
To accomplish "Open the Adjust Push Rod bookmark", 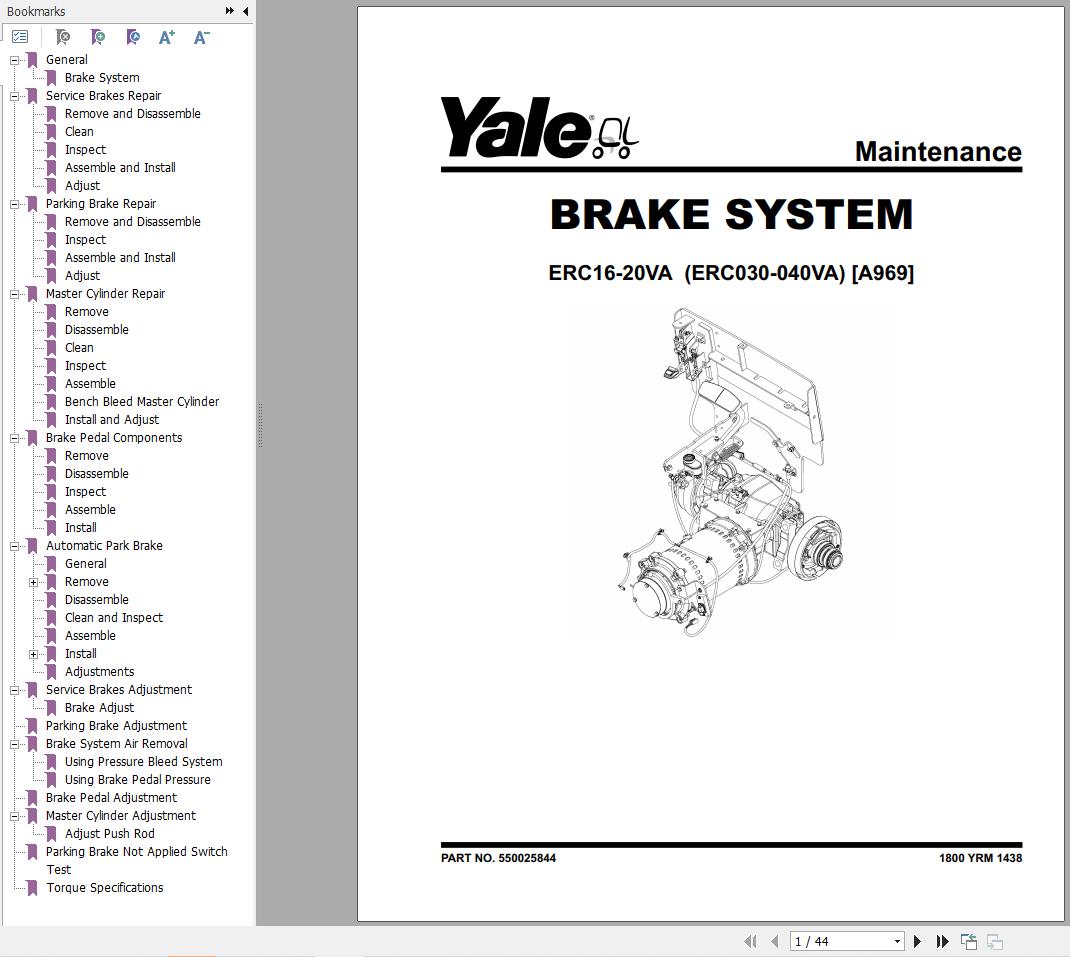I will pyautogui.click(x=109, y=833).
